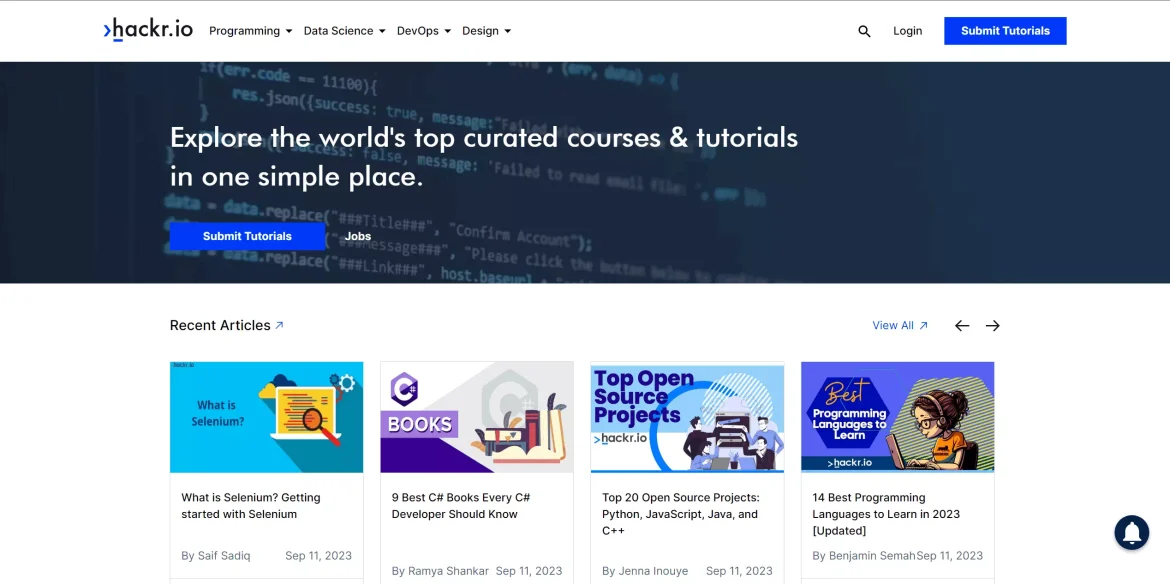Viewport: 1170px width, 584px height.
Task: Open 'What is Selenium? Getting started' article title
Action: point(251,506)
